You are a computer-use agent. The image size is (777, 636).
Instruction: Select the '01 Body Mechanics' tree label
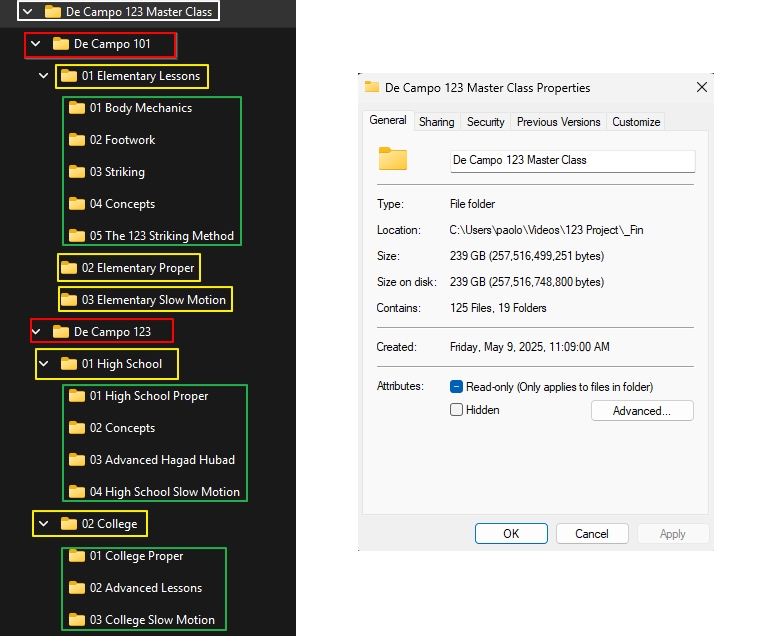[x=141, y=108]
